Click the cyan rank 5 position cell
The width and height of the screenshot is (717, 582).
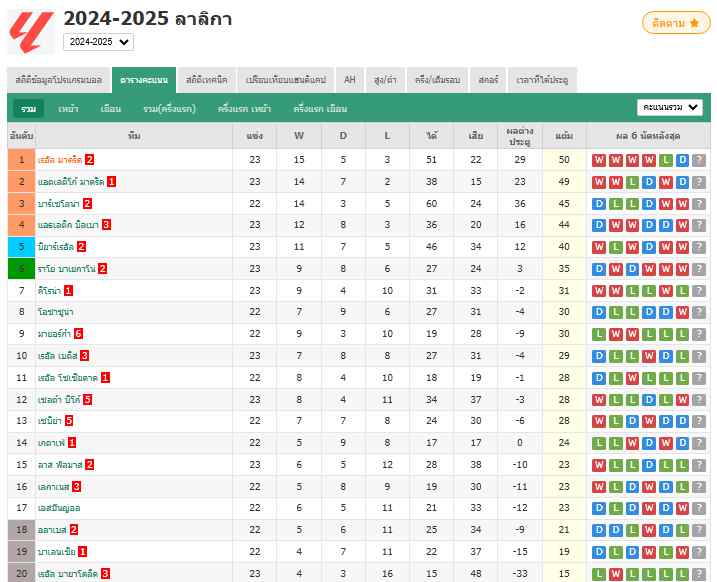pyautogui.click(x=21, y=247)
